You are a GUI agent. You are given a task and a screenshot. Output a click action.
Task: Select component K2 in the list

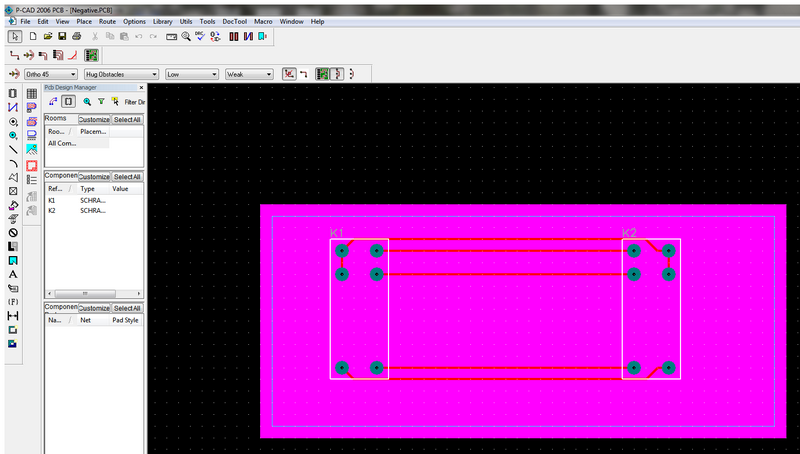pos(52,210)
